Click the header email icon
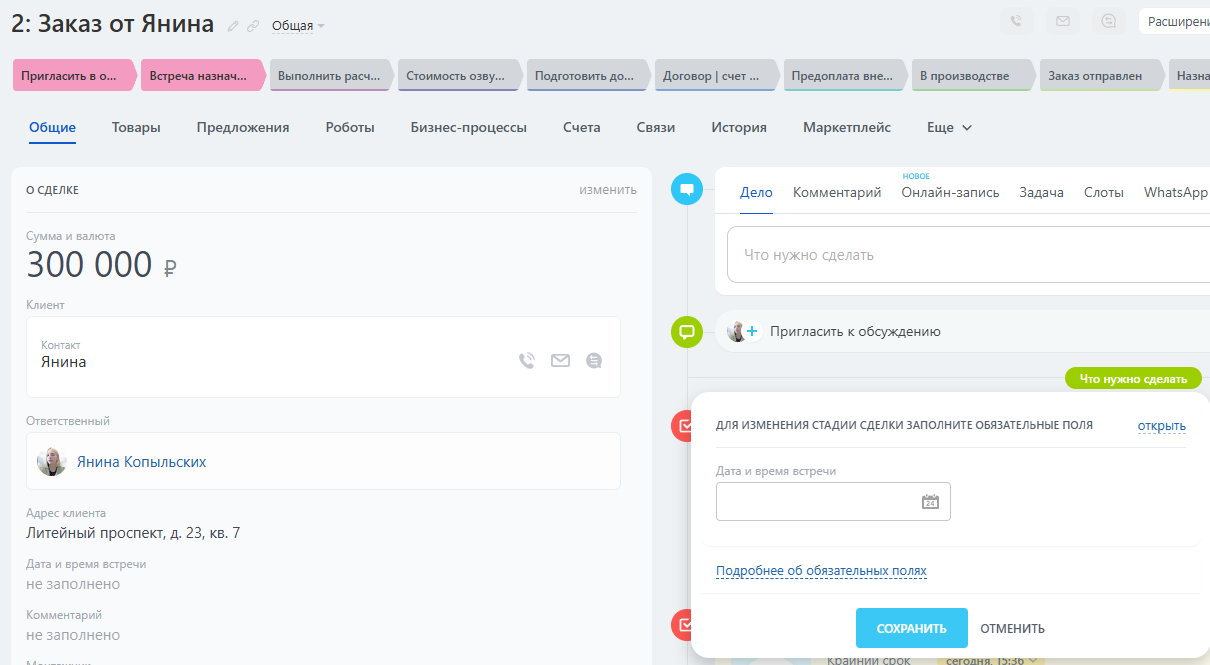This screenshot has width=1210, height=665. 1063,21
